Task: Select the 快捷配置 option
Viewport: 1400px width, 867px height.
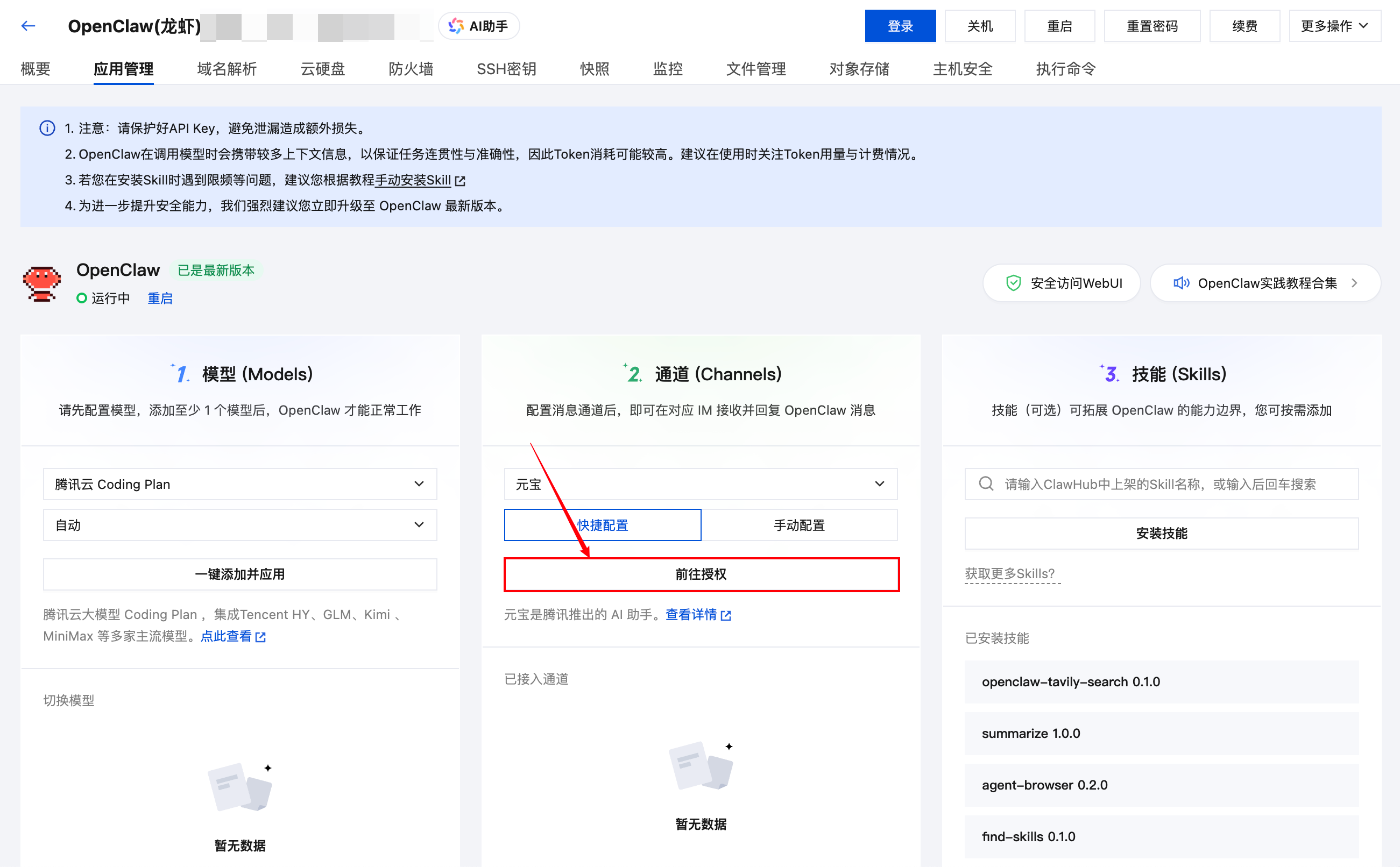Action: click(x=602, y=525)
